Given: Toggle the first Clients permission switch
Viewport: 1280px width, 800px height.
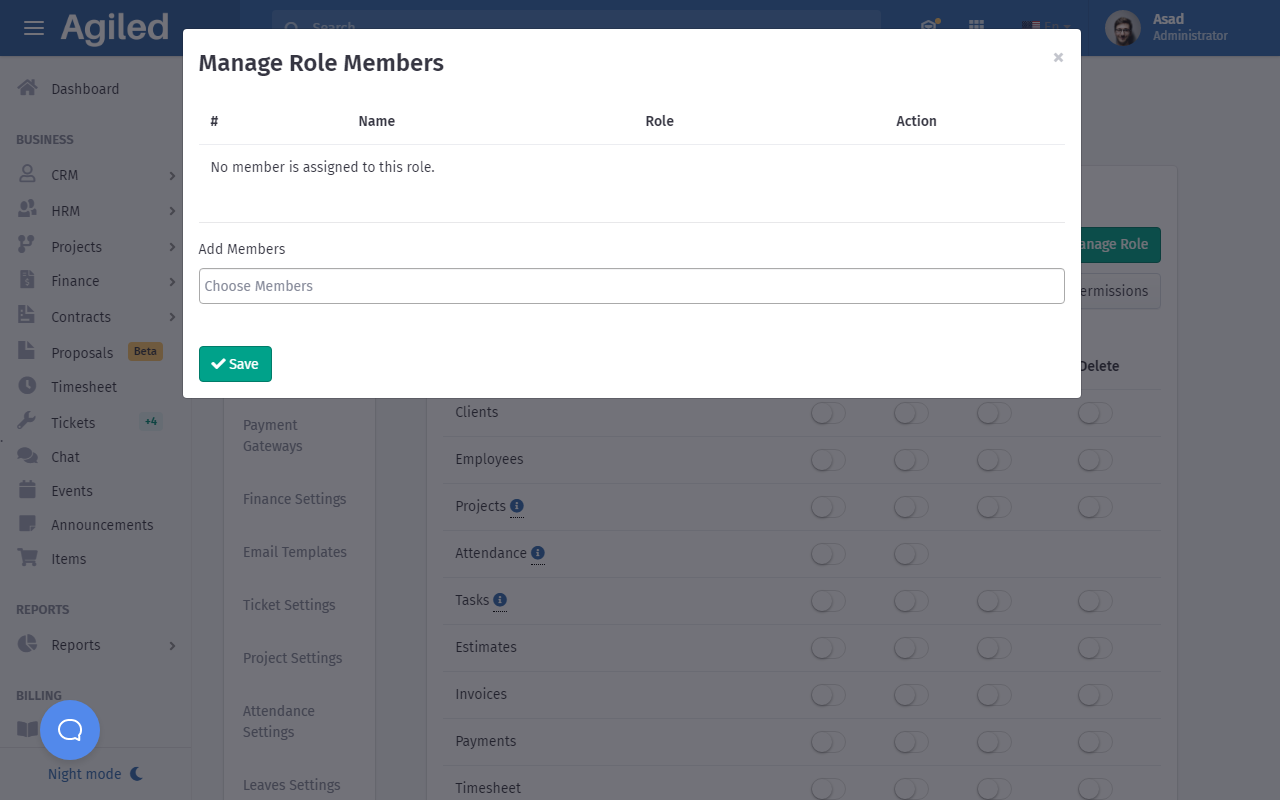Looking at the screenshot, I should [x=828, y=413].
